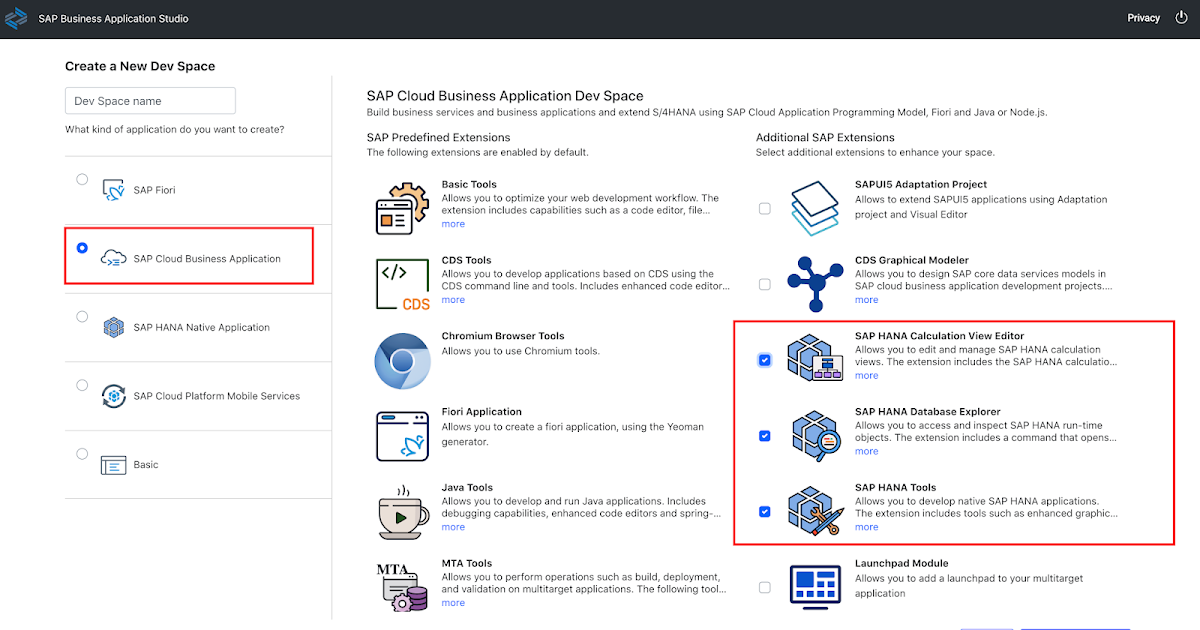
Task: Click the Dev Space name input field
Action: point(150,100)
